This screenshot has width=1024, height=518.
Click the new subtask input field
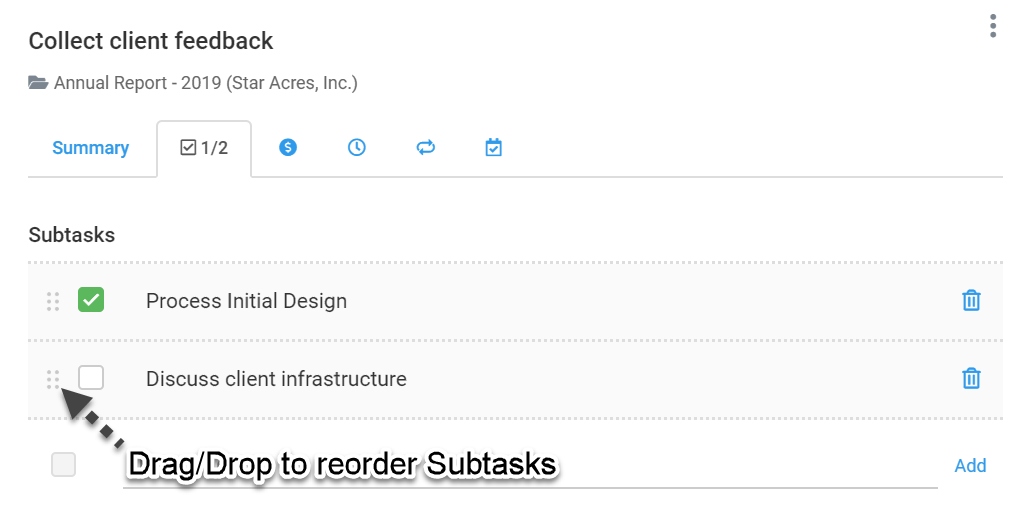(530, 465)
